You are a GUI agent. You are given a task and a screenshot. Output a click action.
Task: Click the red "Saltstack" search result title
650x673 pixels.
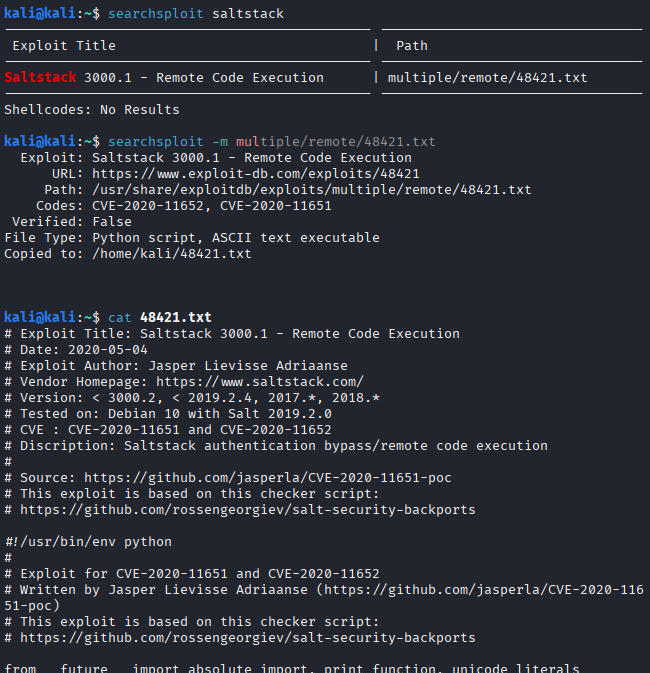38,78
